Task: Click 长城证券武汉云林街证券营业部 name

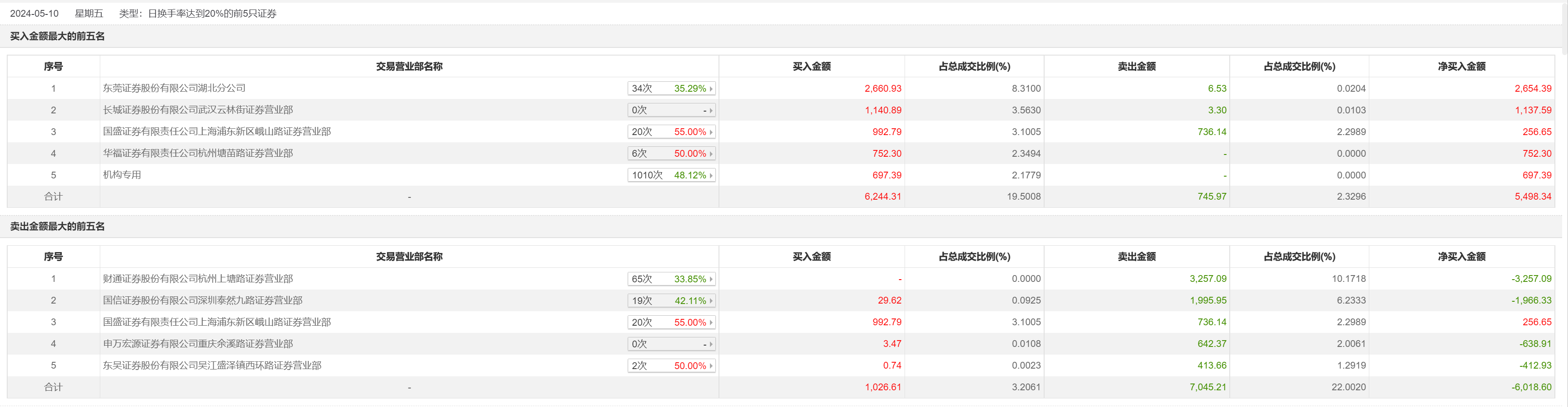Action: (198, 110)
